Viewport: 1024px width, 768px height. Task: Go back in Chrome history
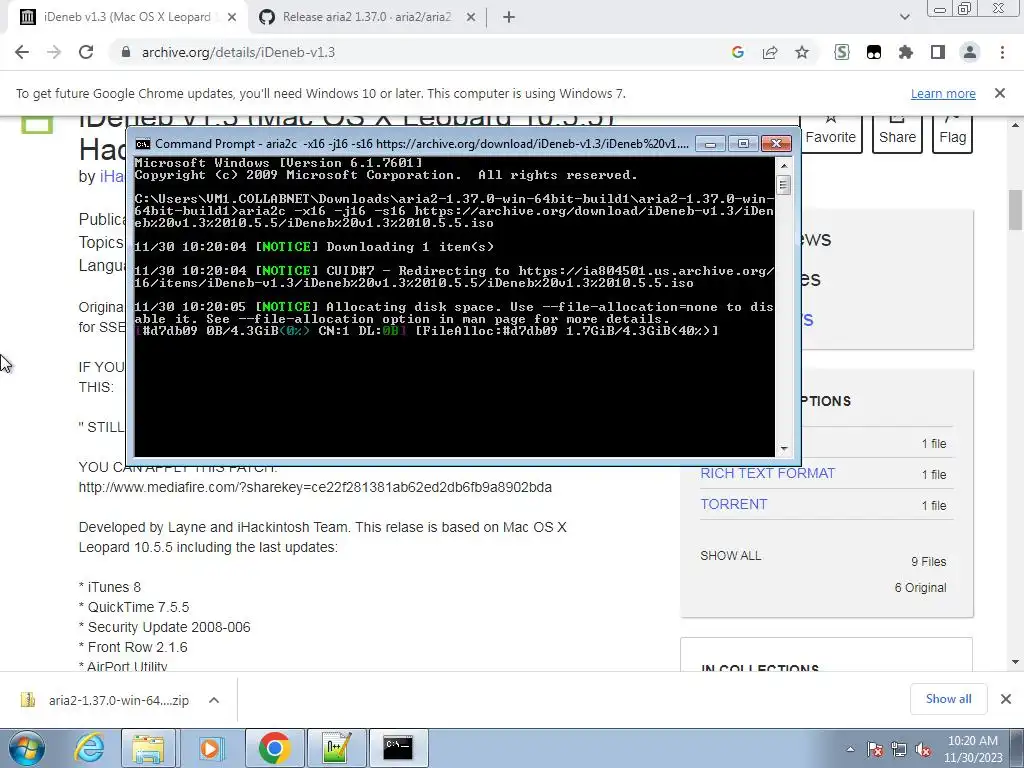click(22, 52)
